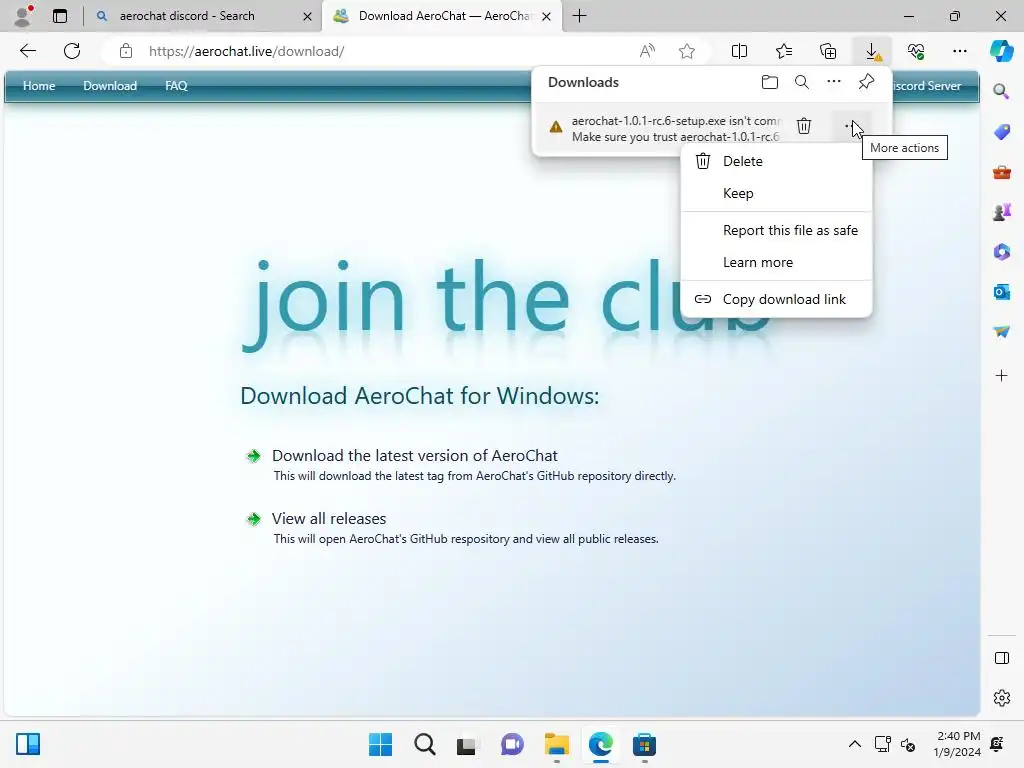Open the downloads folder icon
This screenshot has width=1024, height=768.
[770, 82]
